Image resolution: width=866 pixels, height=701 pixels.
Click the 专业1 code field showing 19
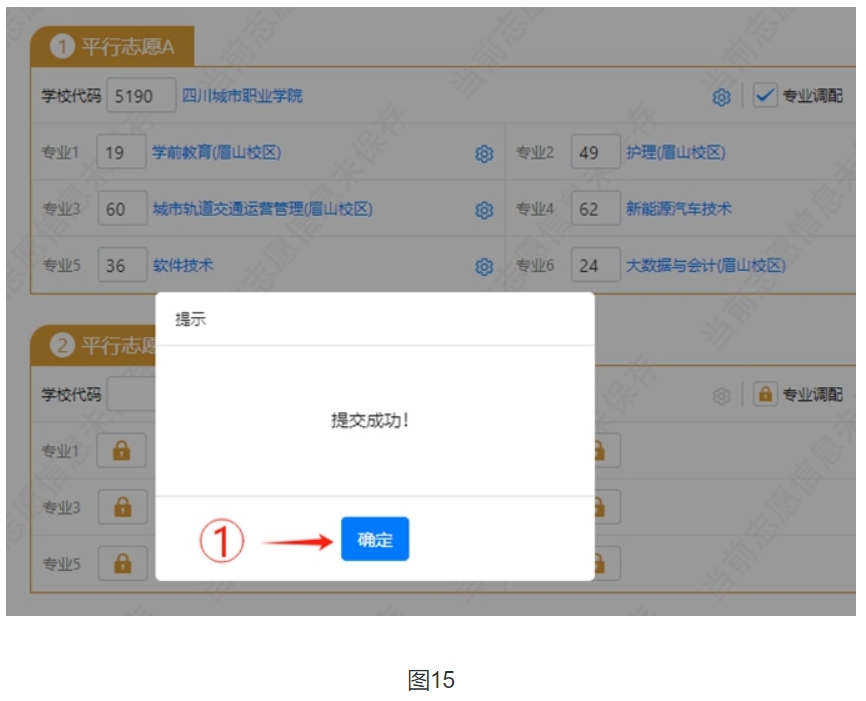click(x=122, y=153)
